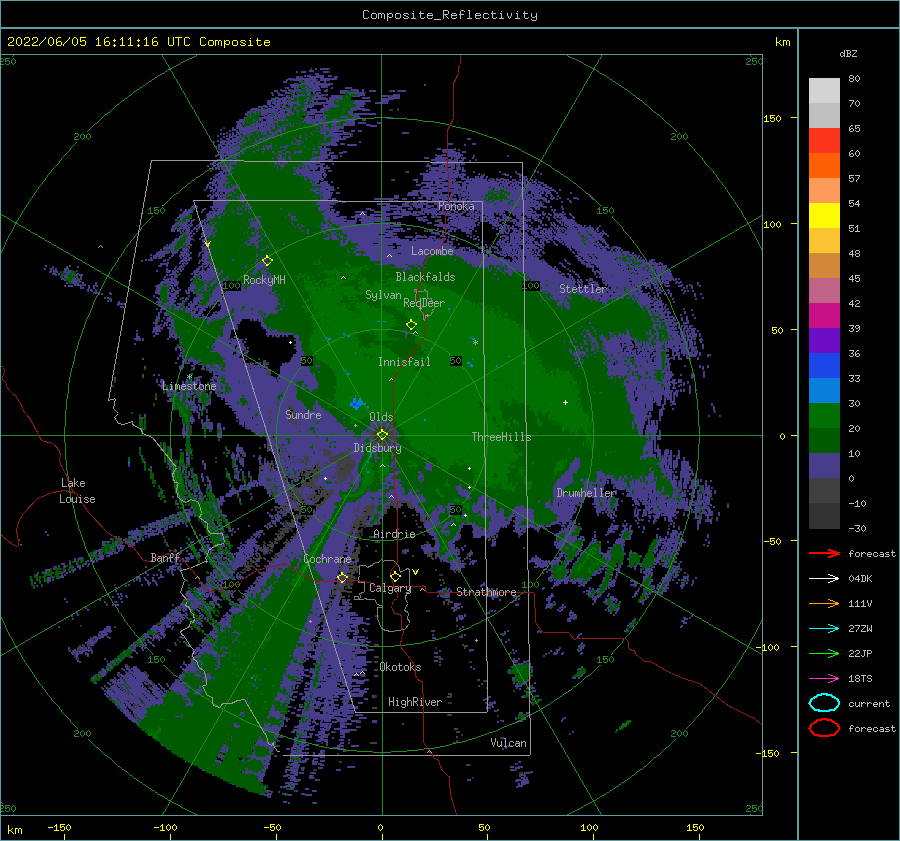Click the Cochrane city label
The height and width of the screenshot is (841, 900).
[327, 559]
